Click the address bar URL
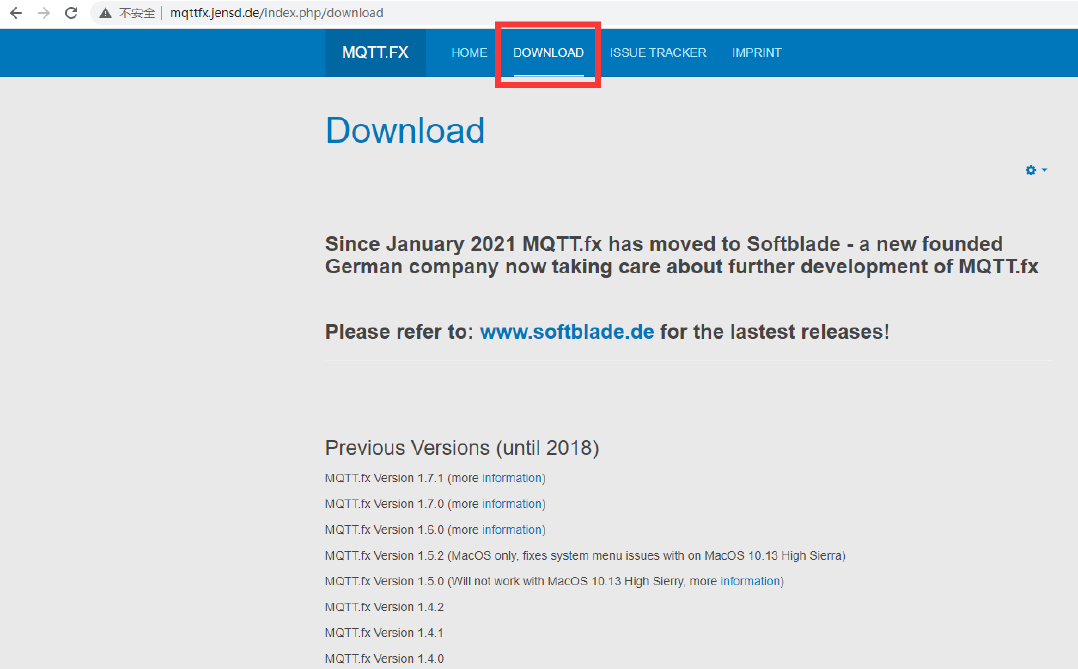 click(276, 13)
